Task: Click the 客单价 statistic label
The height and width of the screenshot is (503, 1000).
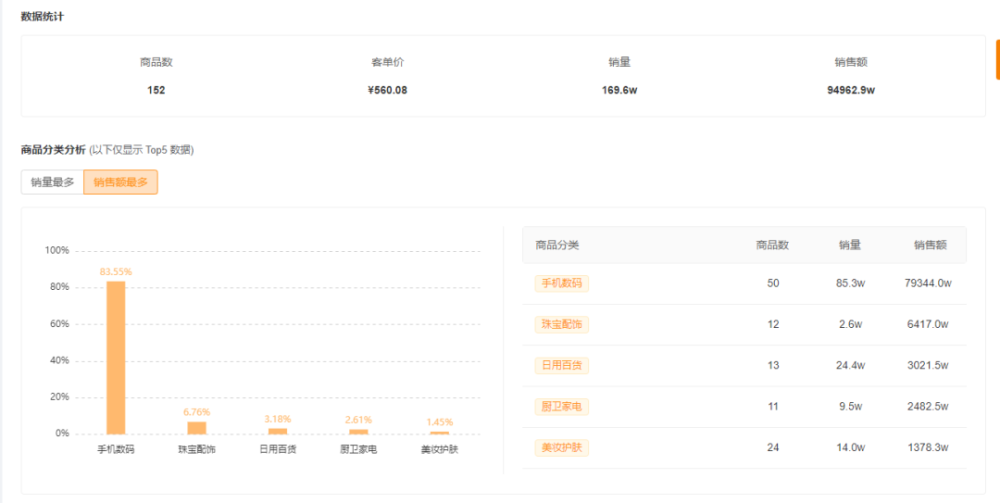Action: [388, 62]
